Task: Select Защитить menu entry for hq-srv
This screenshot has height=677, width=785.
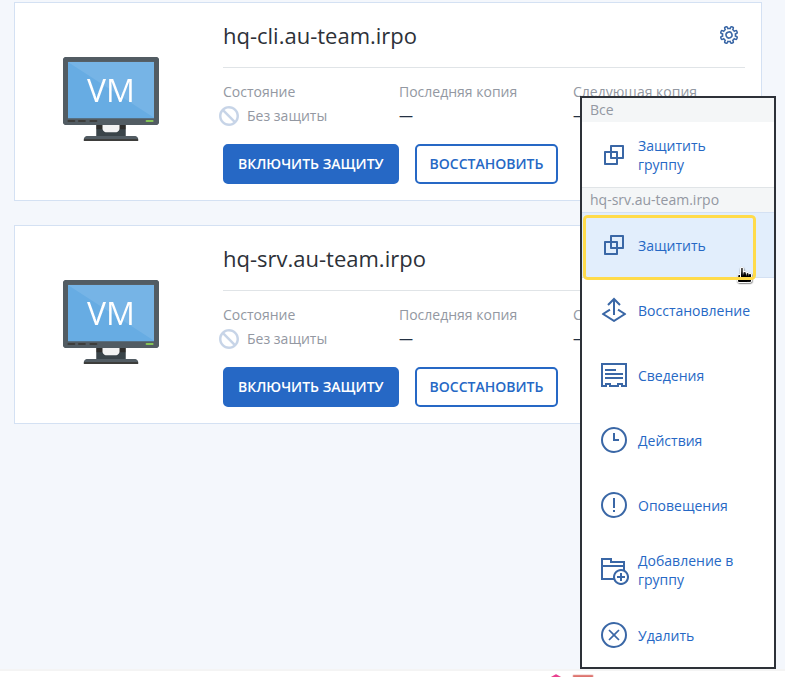Action: pyautogui.click(x=669, y=246)
